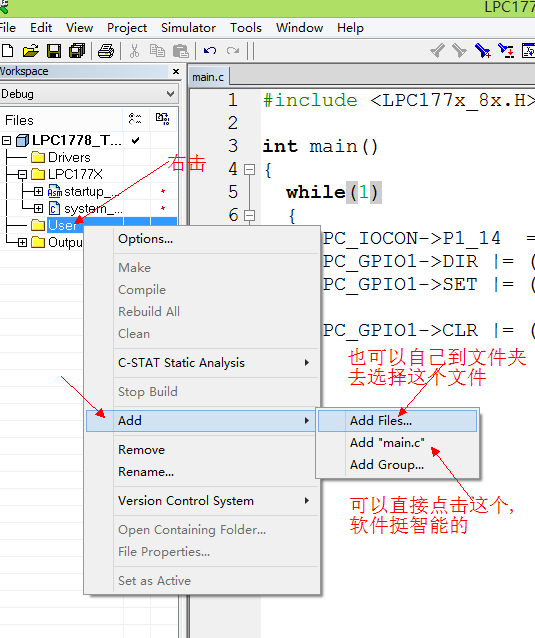Viewport: 535px width, 638px height.
Task: Switch to the main.c editor tab
Action: [x=208, y=77]
